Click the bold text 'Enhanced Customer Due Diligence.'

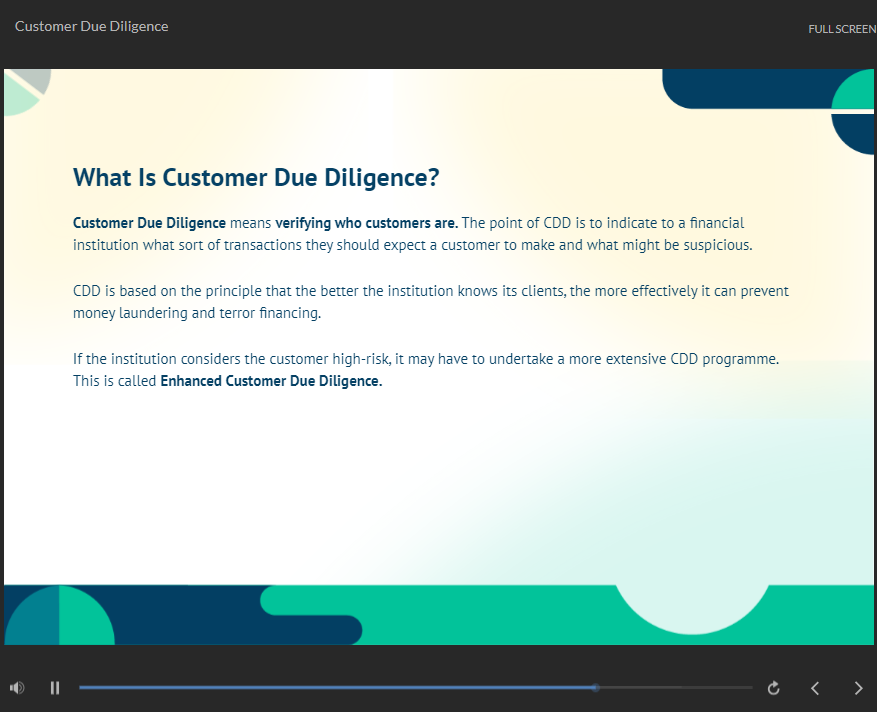(271, 381)
